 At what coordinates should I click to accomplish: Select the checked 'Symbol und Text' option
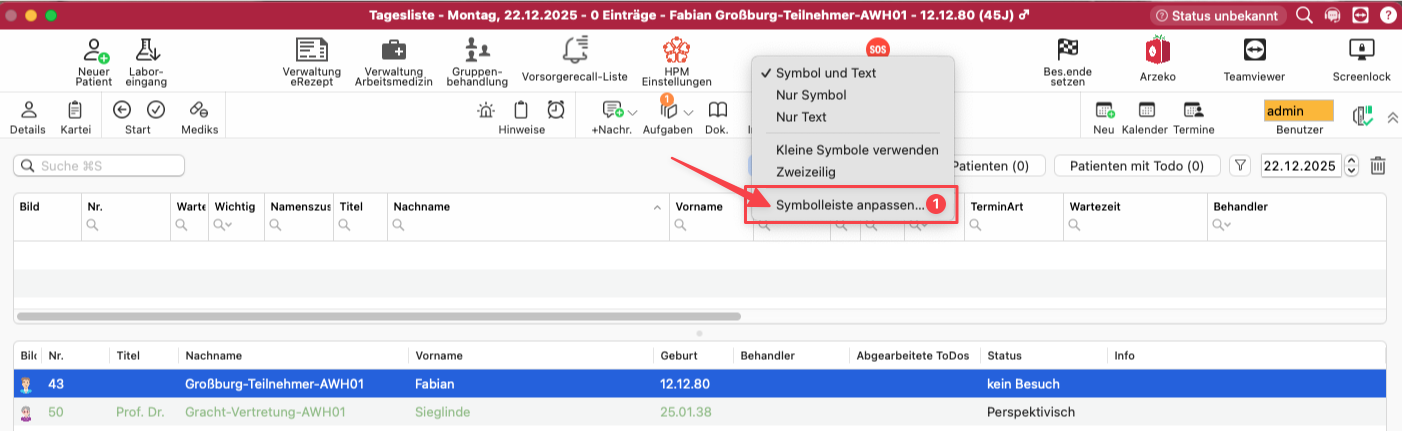click(826, 73)
